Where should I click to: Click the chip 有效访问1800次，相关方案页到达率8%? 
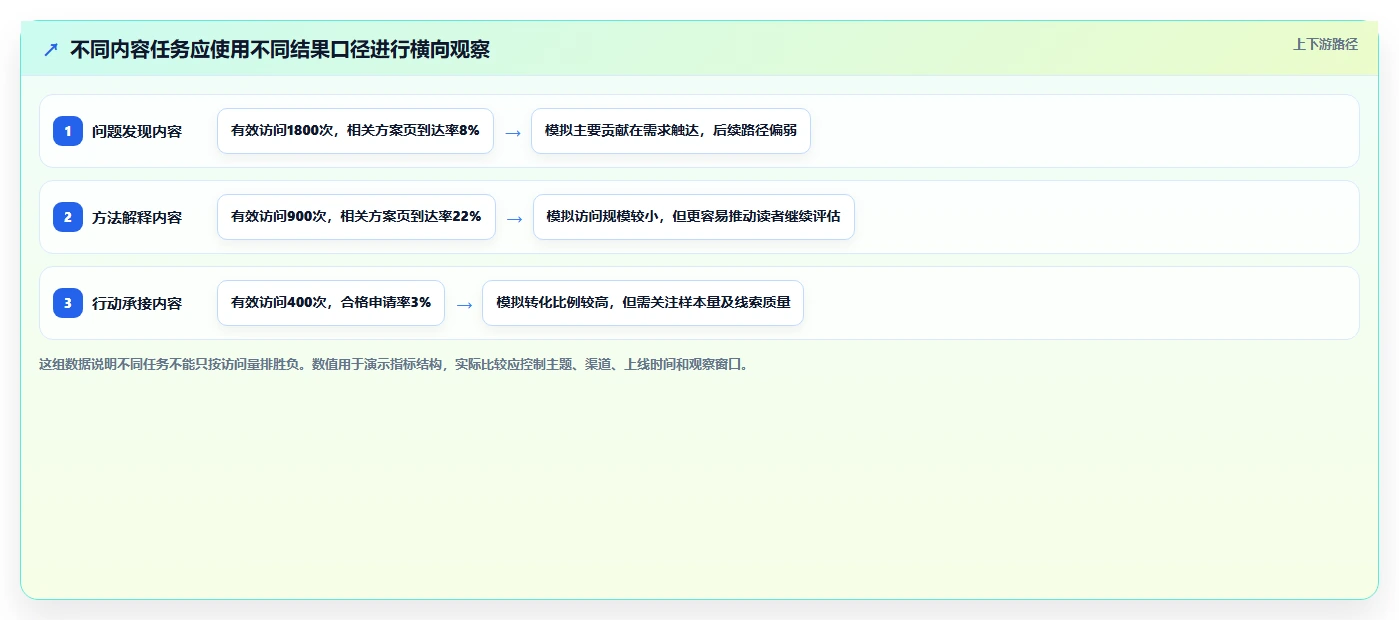click(x=355, y=131)
